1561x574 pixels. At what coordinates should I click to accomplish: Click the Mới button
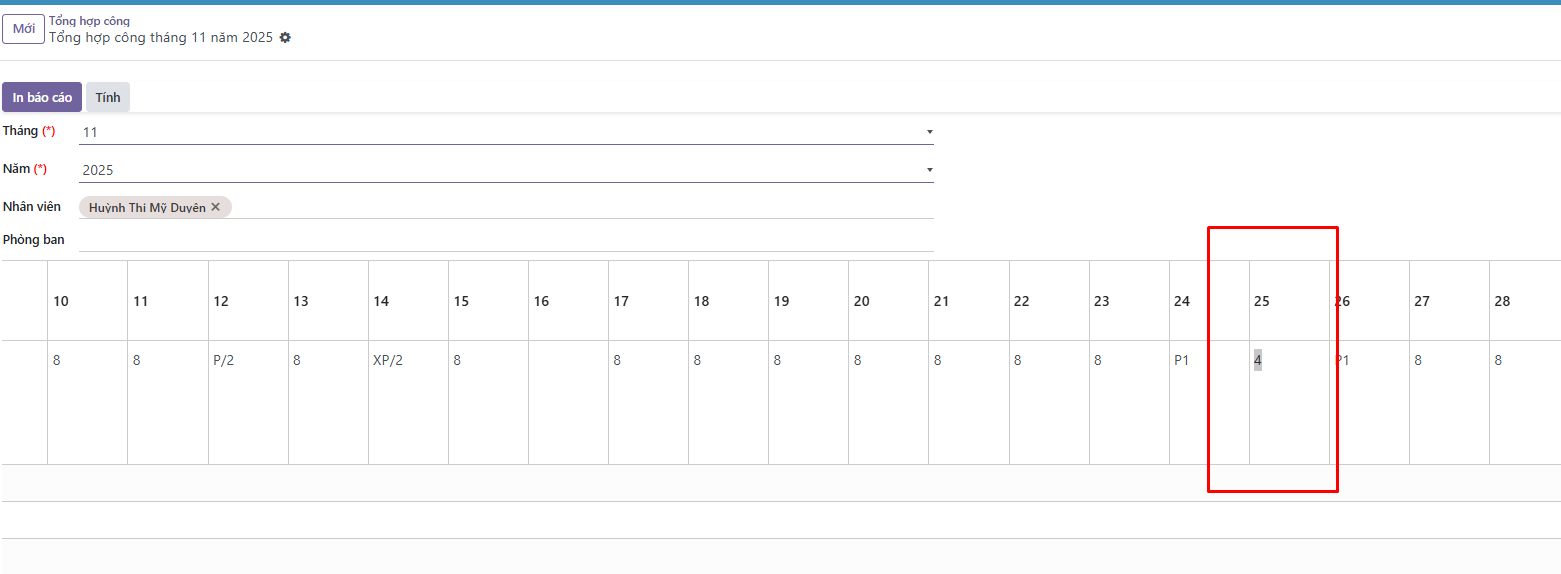(x=23, y=29)
